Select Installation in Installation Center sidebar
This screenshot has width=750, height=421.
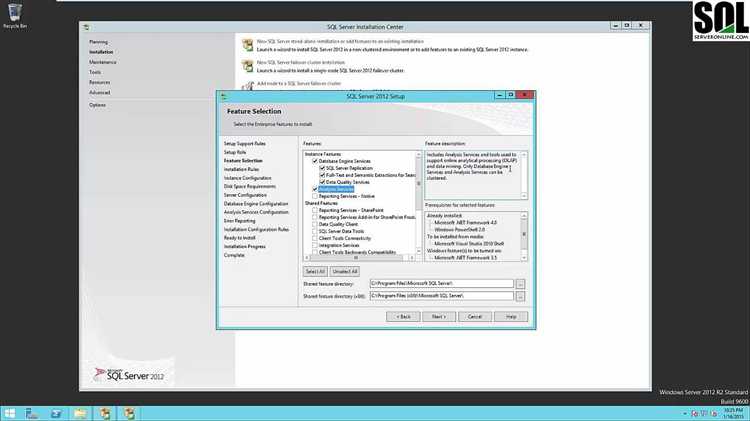[x=101, y=52]
